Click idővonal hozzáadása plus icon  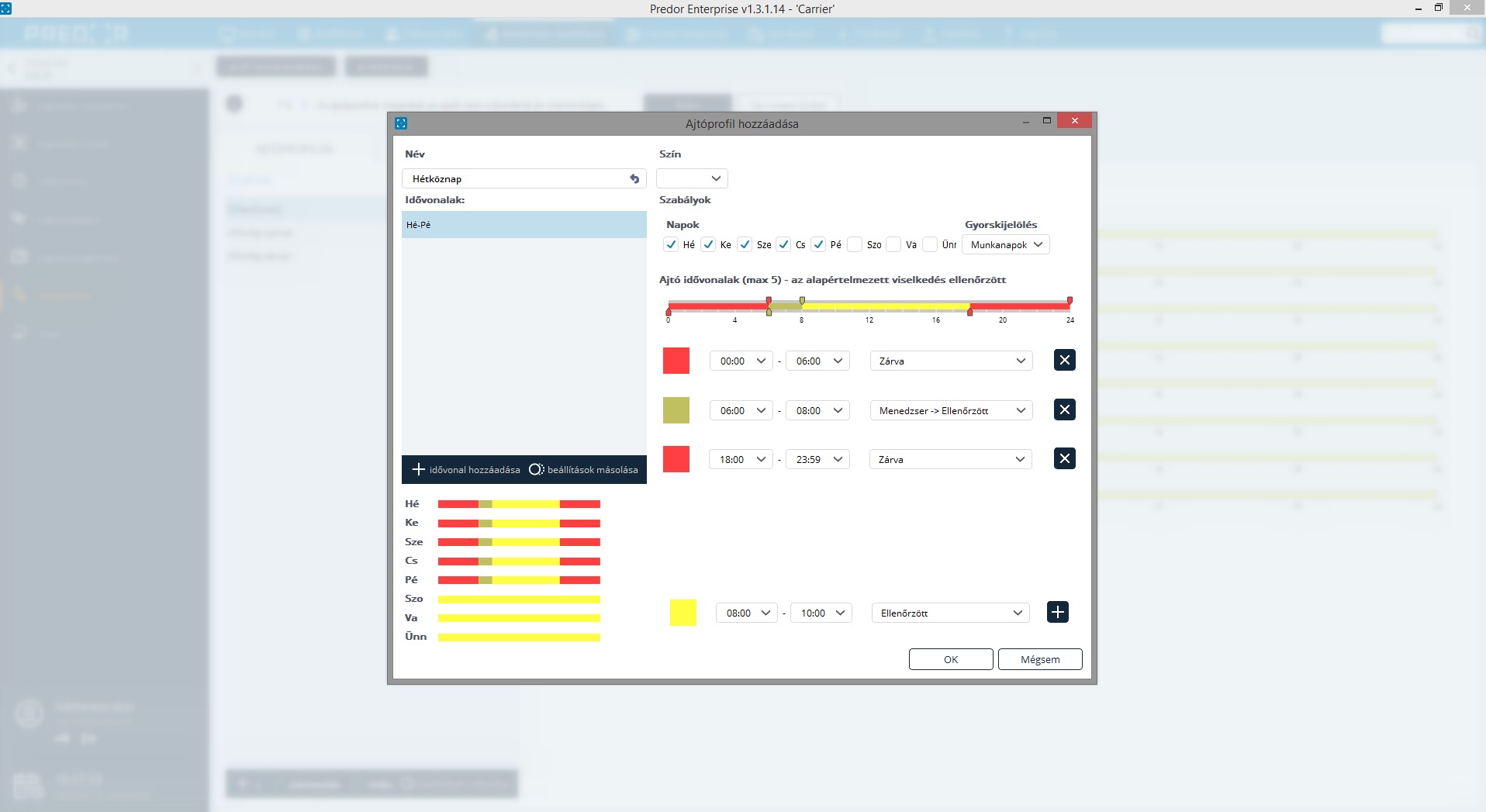[x=419, y=469]
